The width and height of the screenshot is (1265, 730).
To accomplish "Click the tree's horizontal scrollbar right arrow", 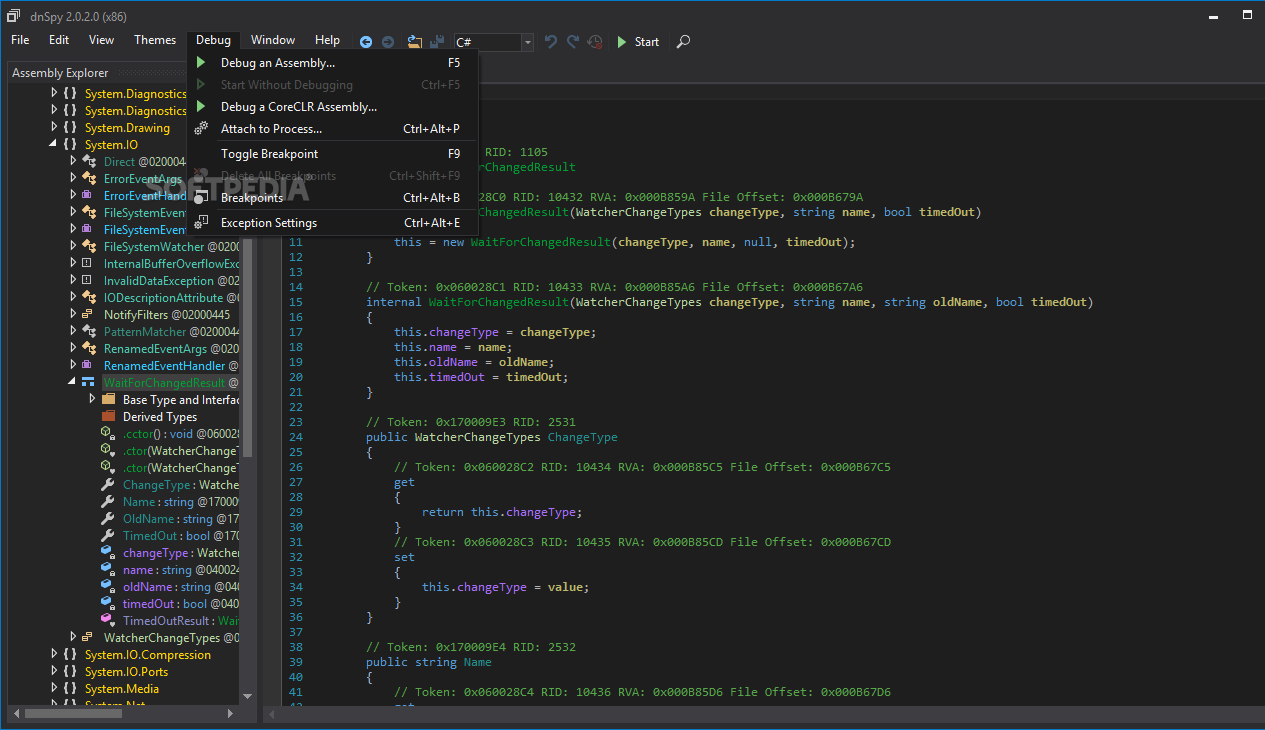I will click(x=231, y=713).
